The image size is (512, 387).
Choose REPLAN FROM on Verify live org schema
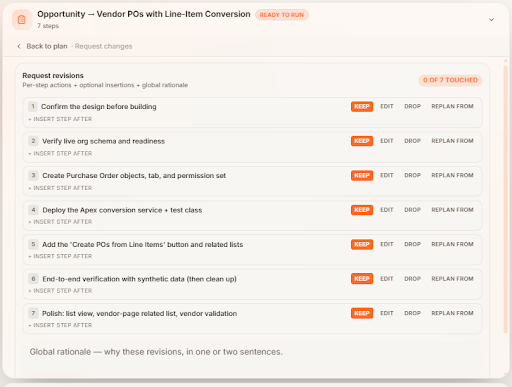click(x=452, y=141)
